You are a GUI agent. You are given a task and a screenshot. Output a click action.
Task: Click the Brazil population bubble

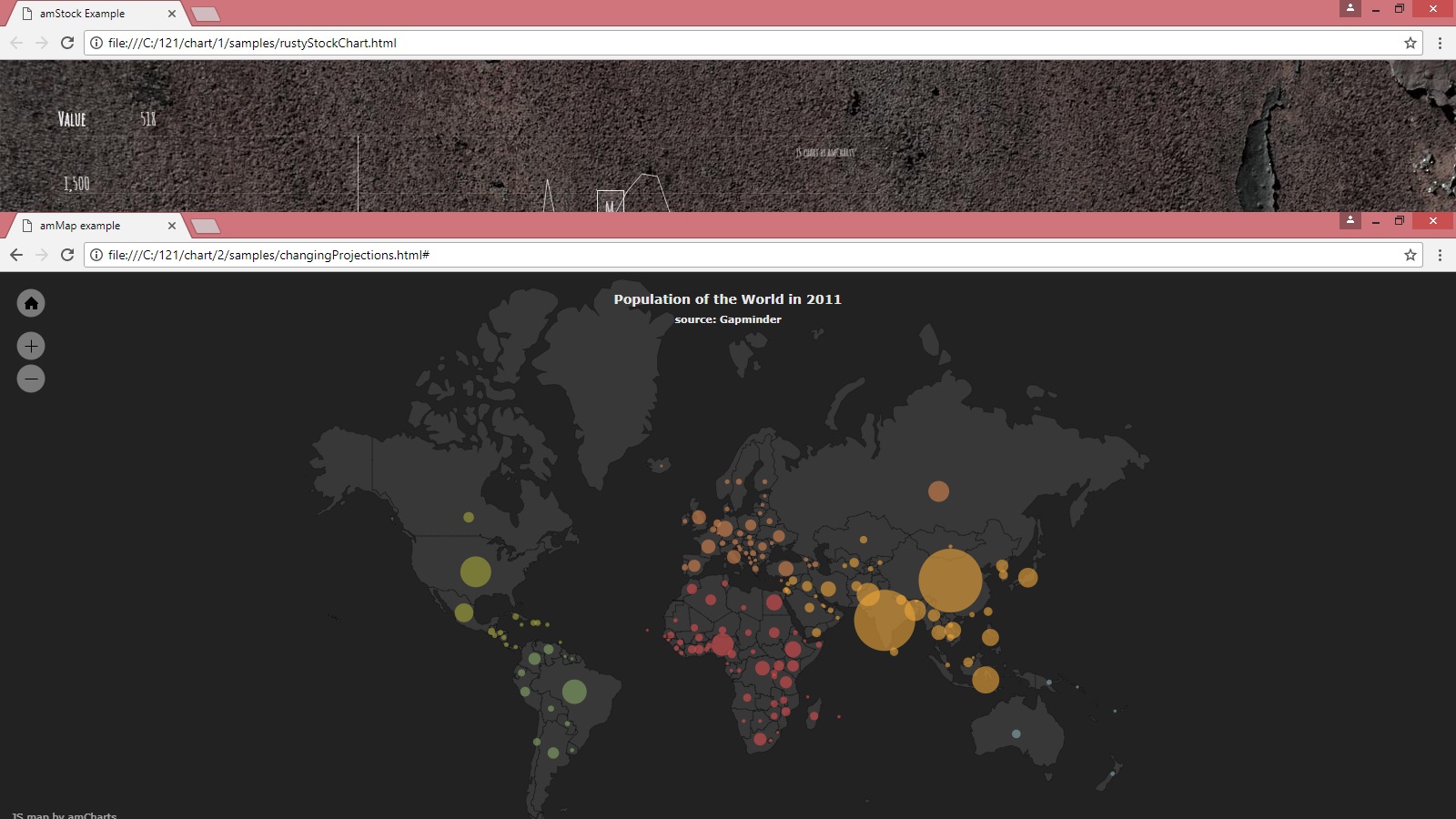click(574, 692)
